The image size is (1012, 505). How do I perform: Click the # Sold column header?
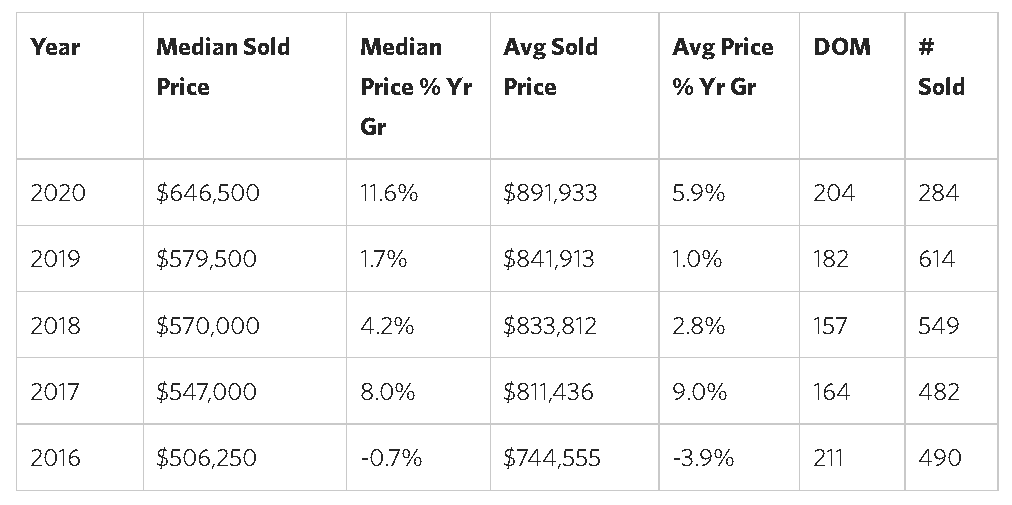[x=941, y=67]
